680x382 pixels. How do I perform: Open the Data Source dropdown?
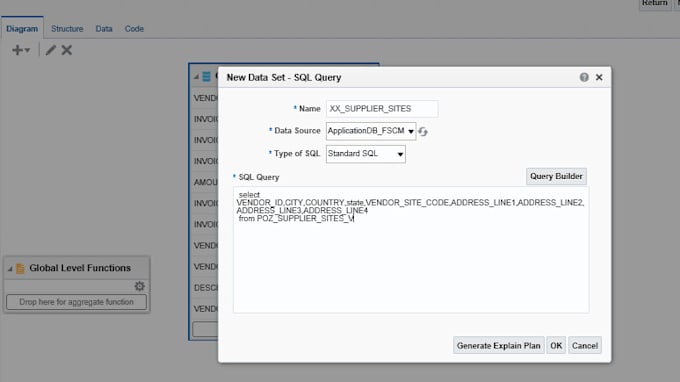[371, 131]
